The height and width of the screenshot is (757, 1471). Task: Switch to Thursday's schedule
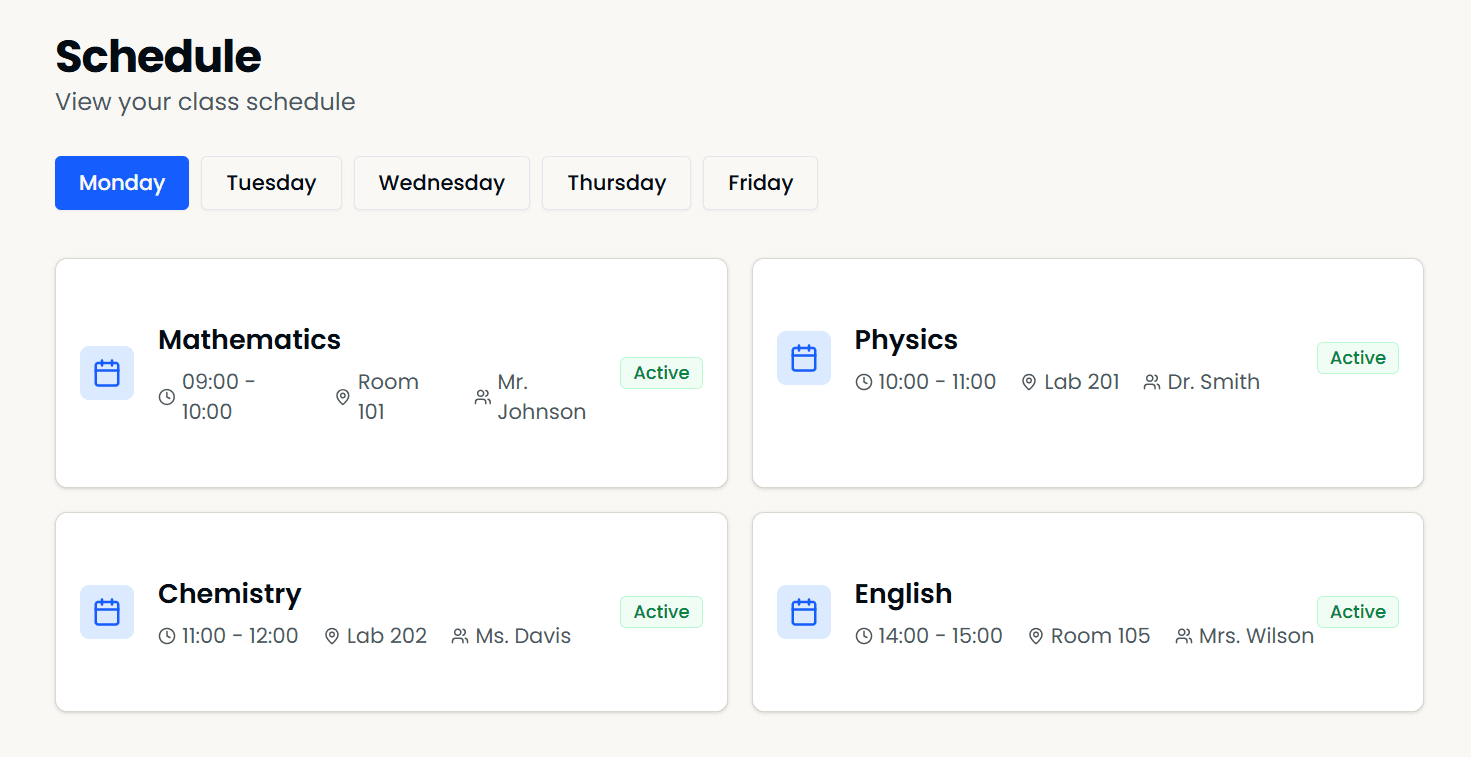616,183
